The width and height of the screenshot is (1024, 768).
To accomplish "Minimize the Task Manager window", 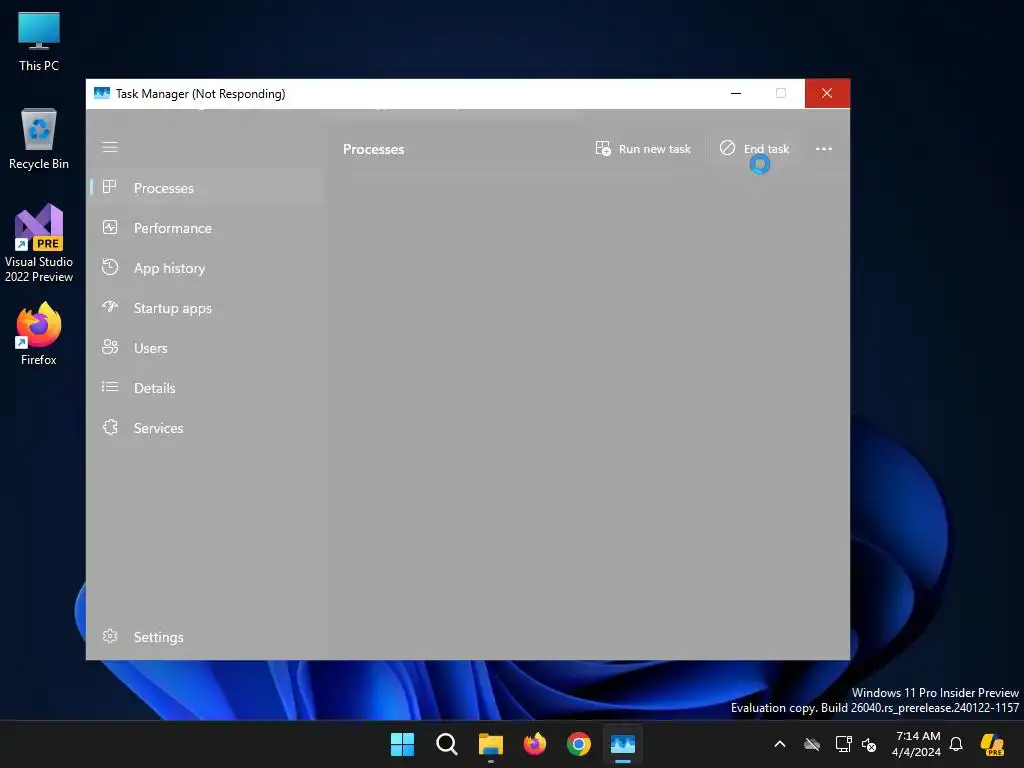I will [x=736, y=93].
